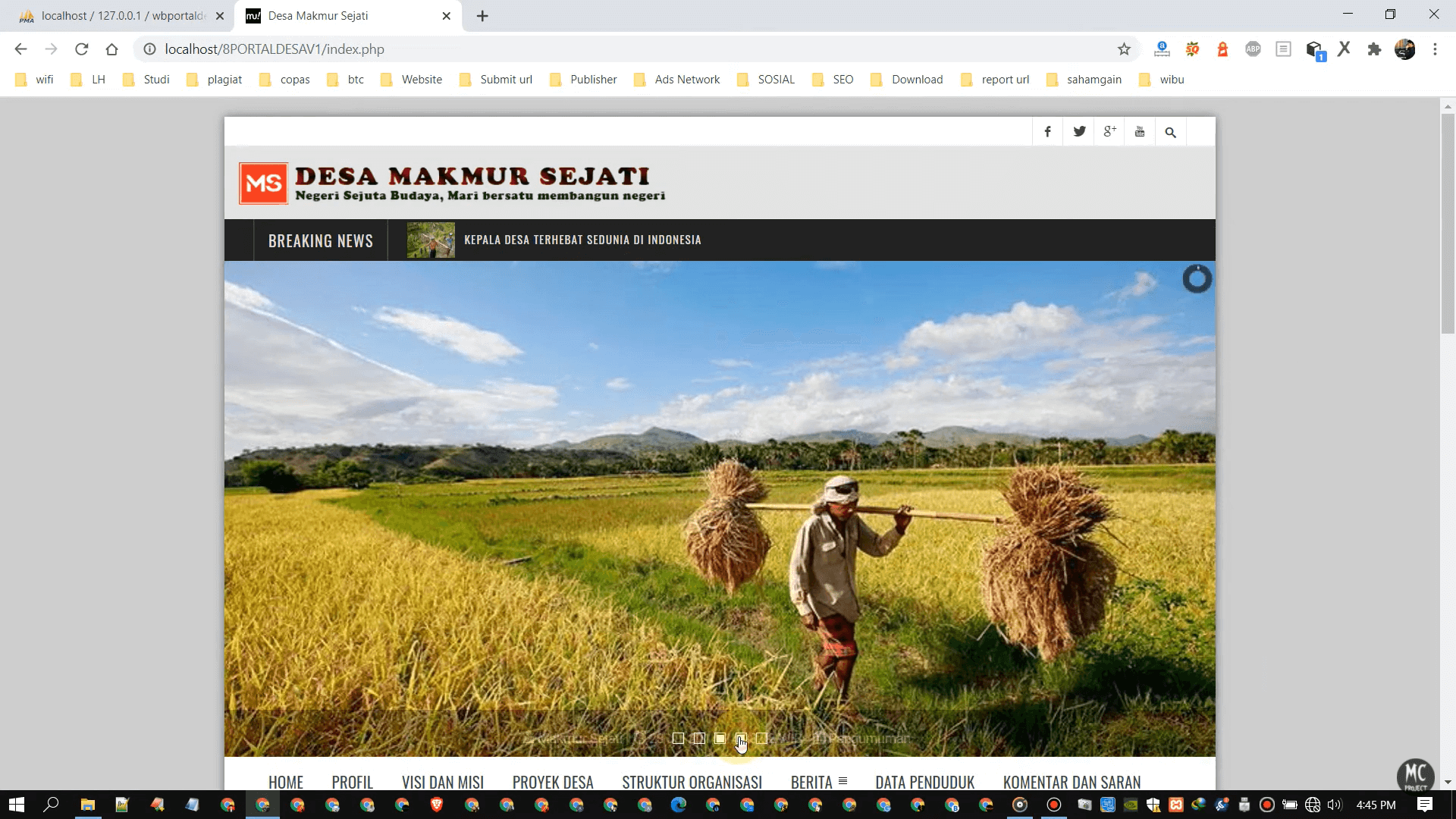Select PROFIL in the navigation menu
This screenshot has height=819, width=1456.
[352, 782]
